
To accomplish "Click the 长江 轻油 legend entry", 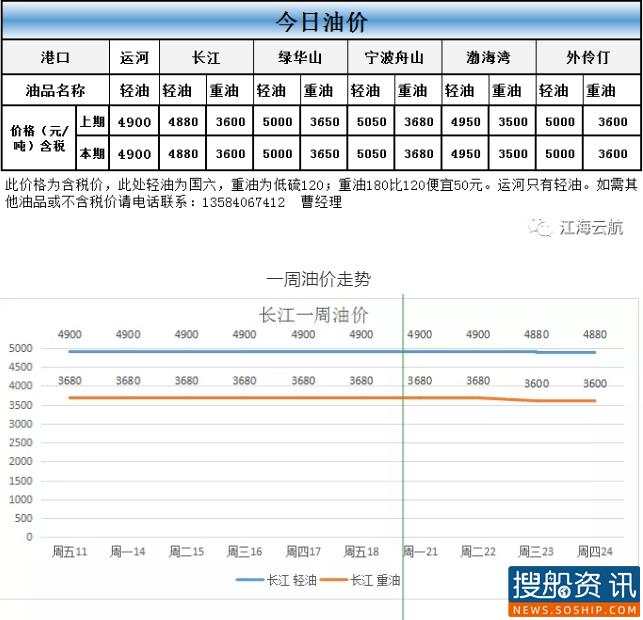I will [x=276, y=580].
